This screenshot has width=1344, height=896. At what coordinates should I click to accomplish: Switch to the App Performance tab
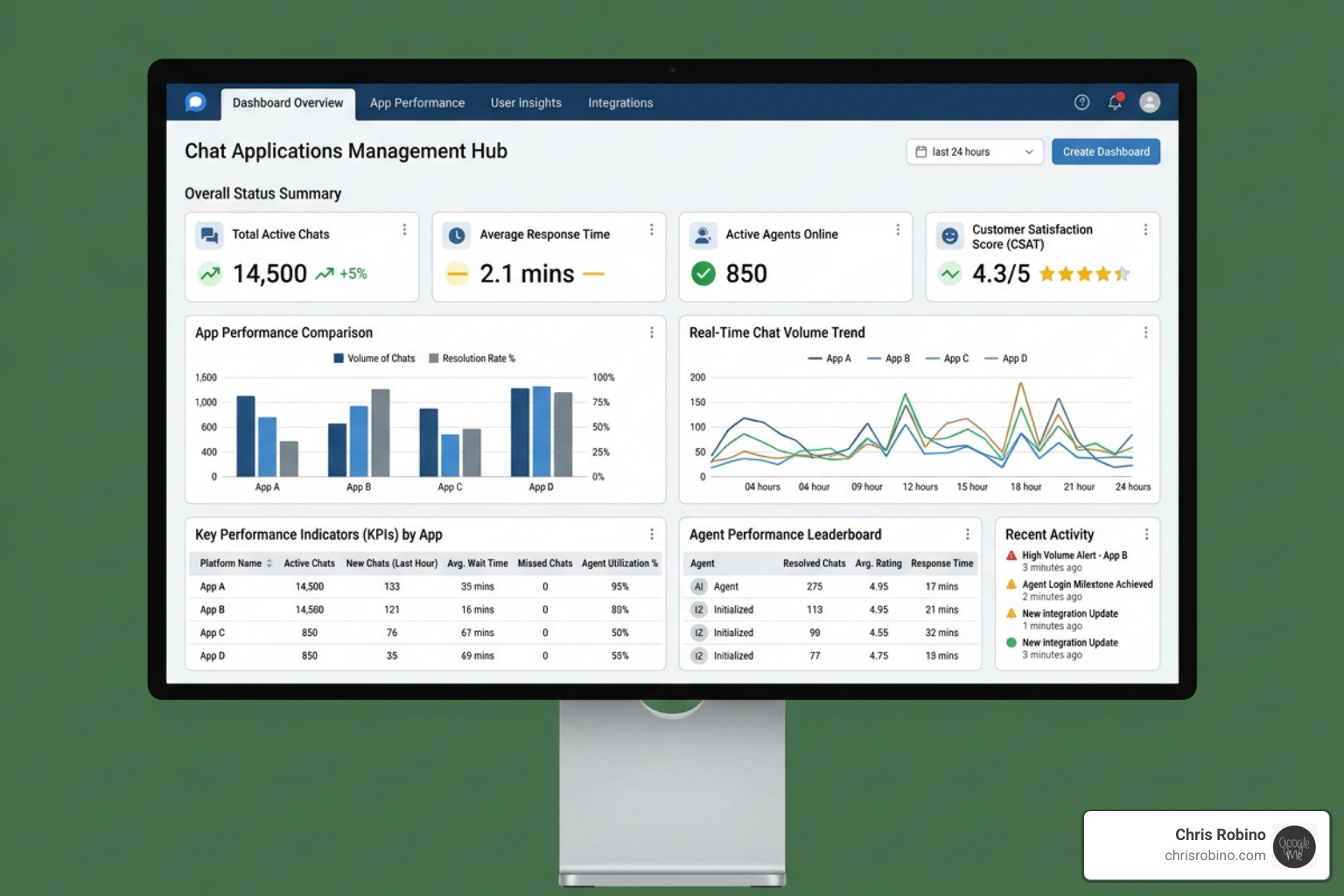(x=417, y=103)
